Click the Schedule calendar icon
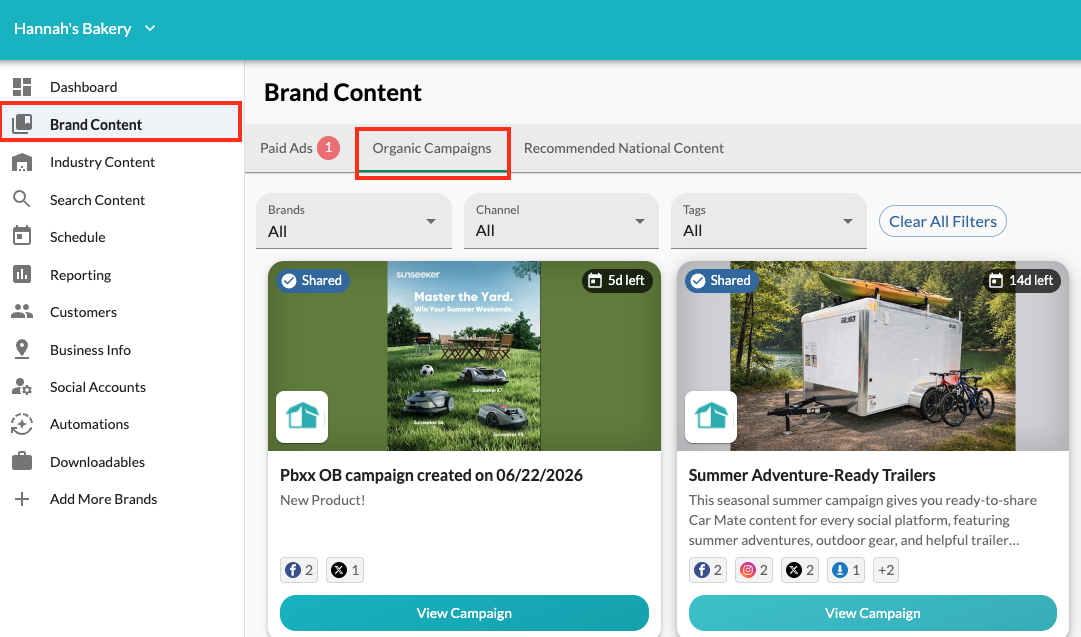The height and width of the screenshot is (637, 1081). tap(22, 236)
